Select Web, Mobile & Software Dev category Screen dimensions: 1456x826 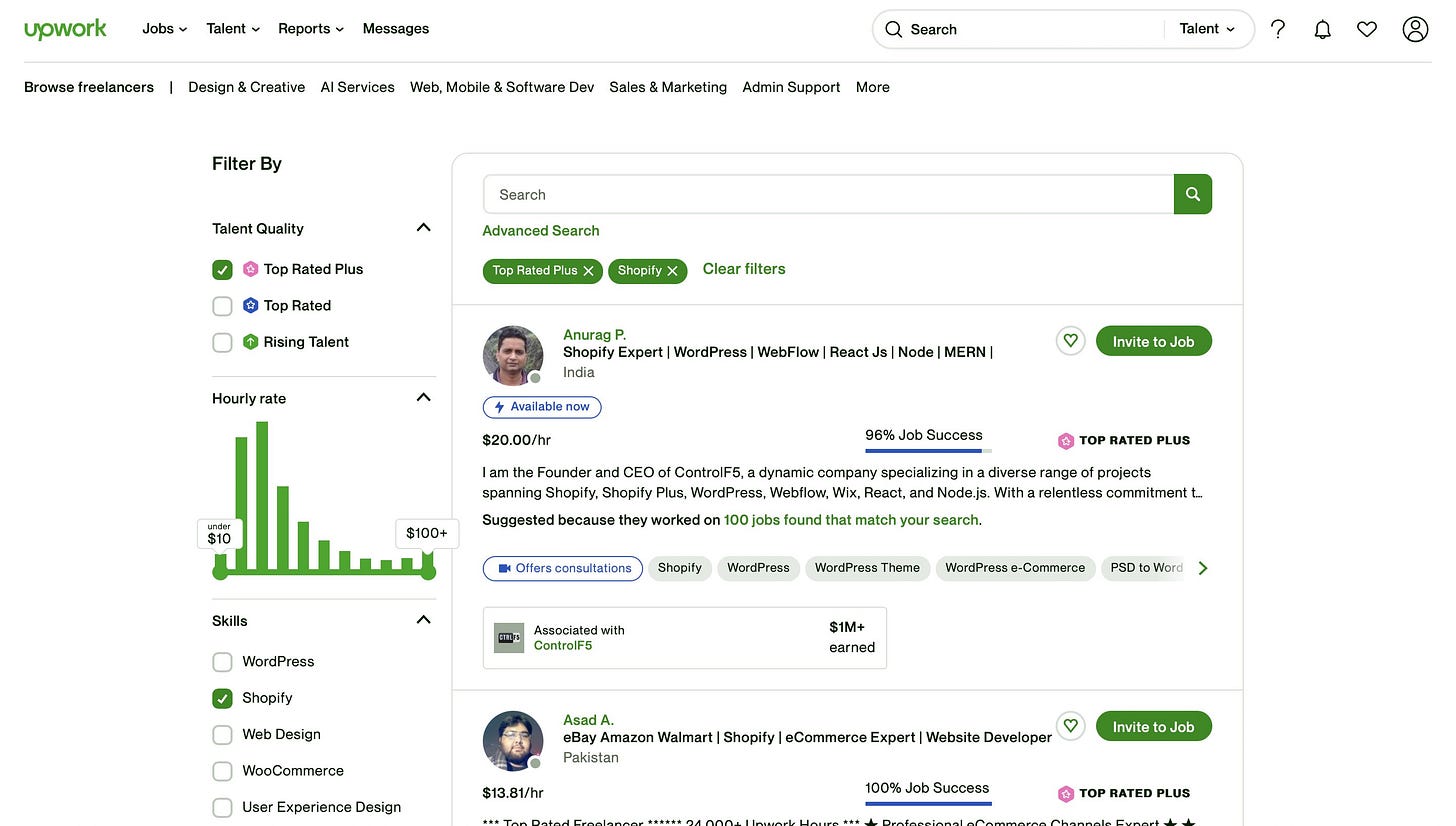pos(502,87)
